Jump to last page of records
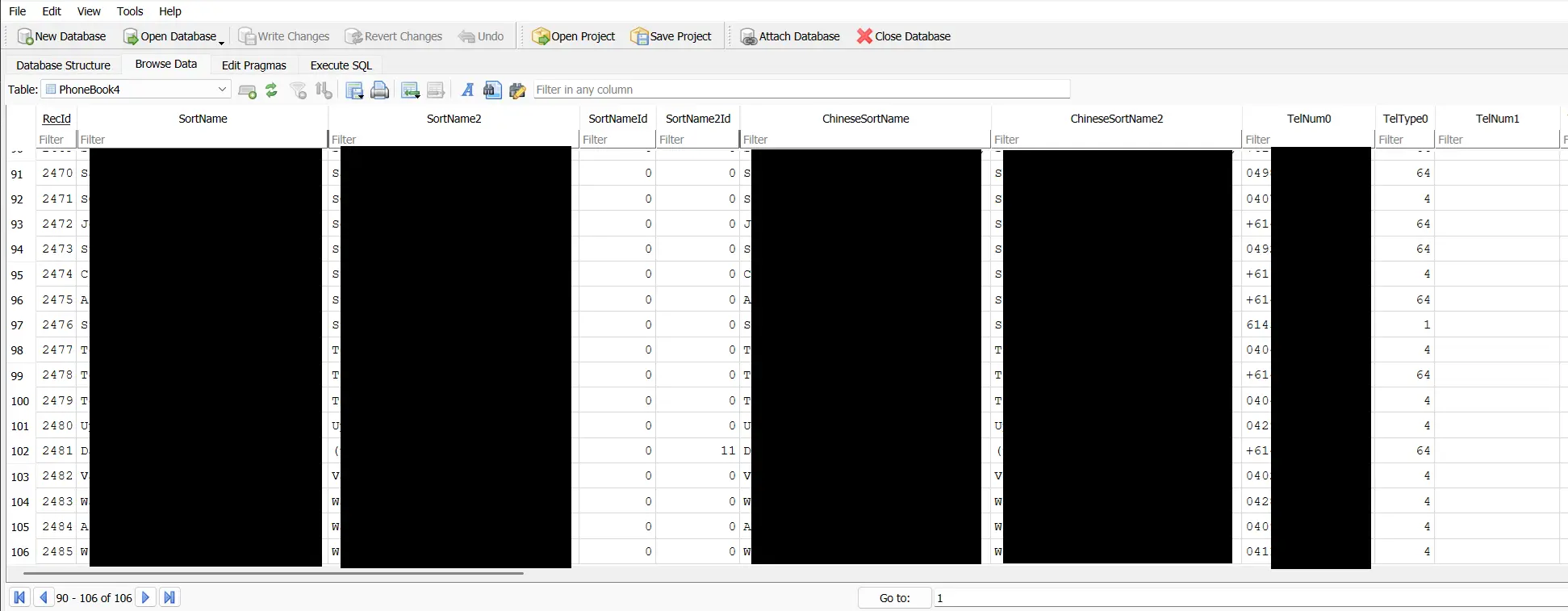Viewport: 1568px width, 611px height. (x=169, y=597)
